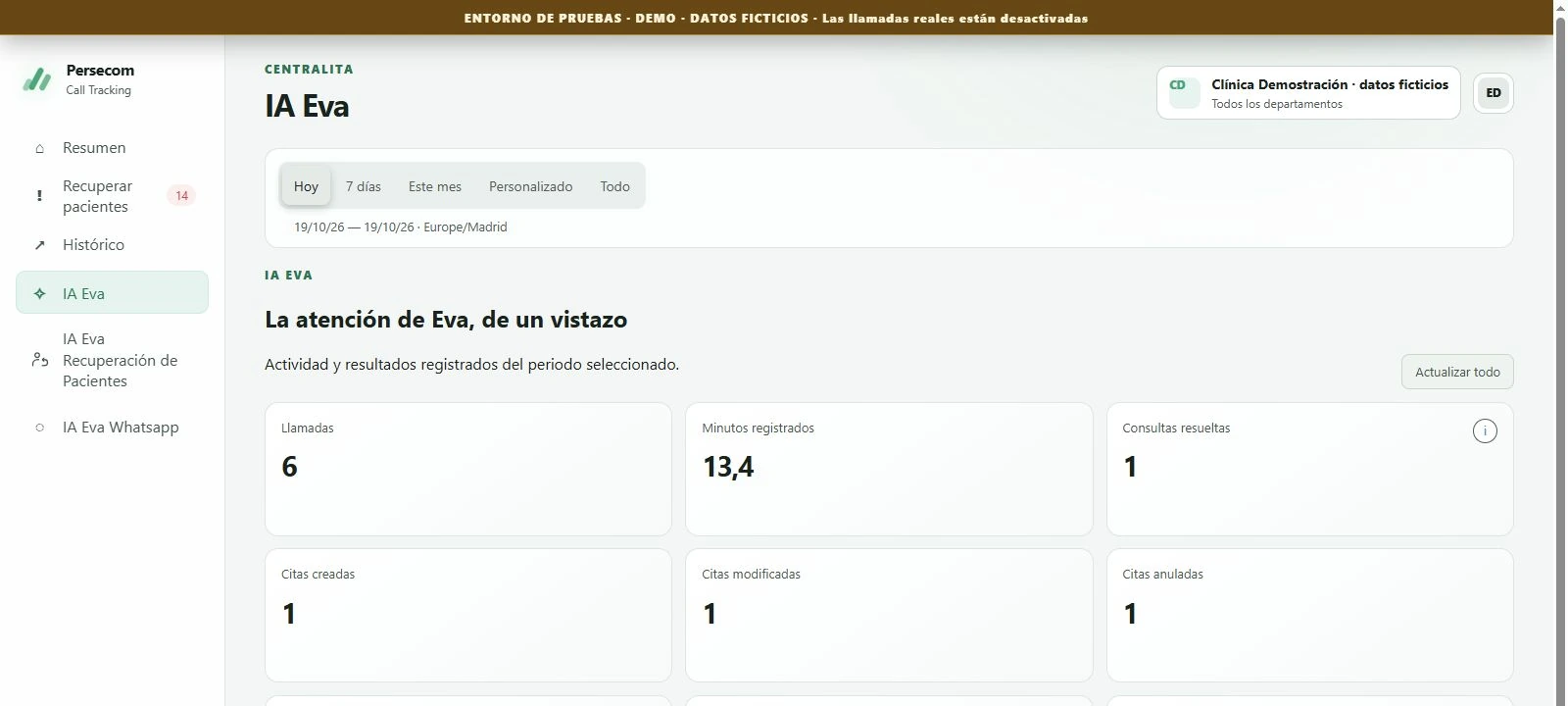The width and height of the screenshot is (1568, 706).
Task: Select the Todo period tab
Action: coord(614,186)
